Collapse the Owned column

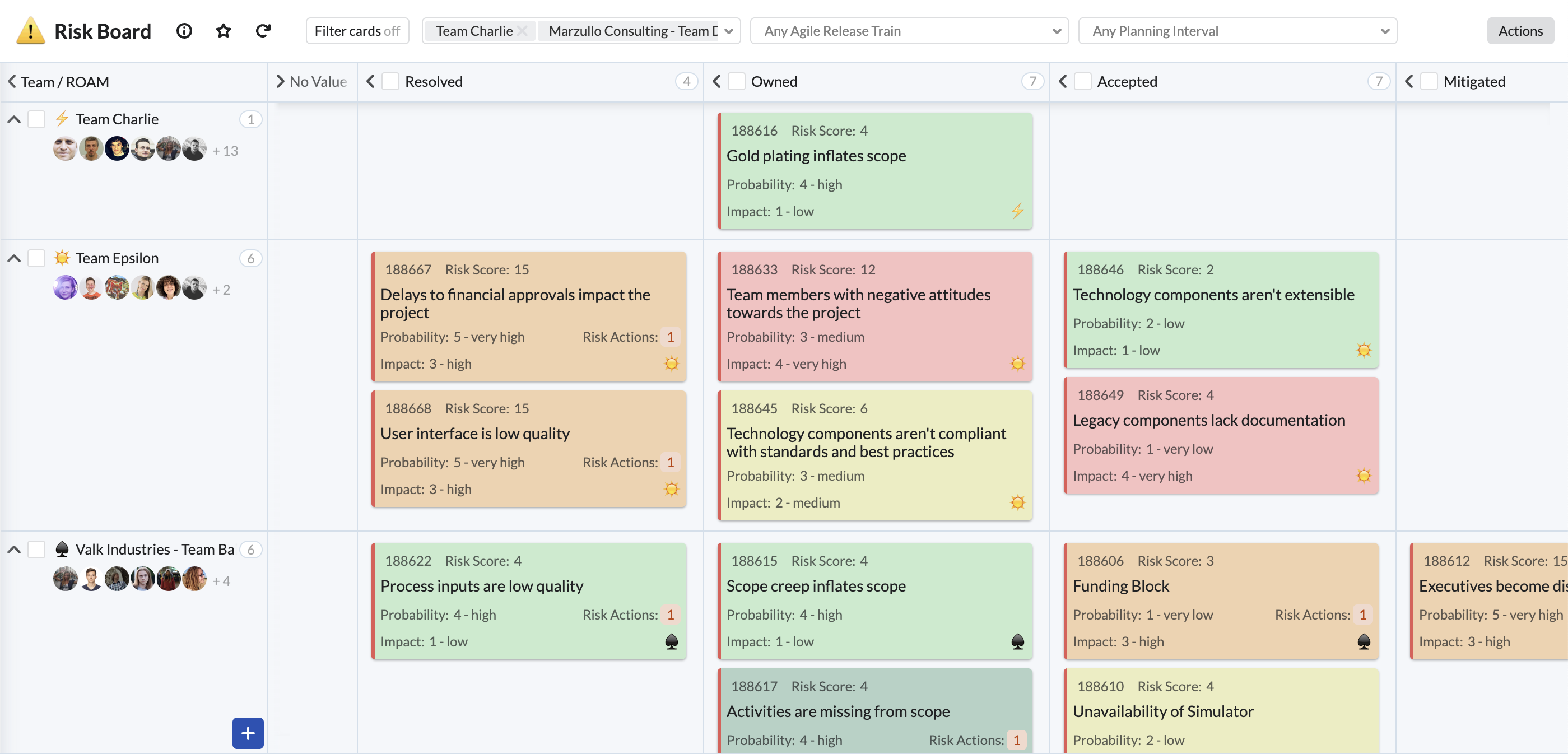click(716, 82)
